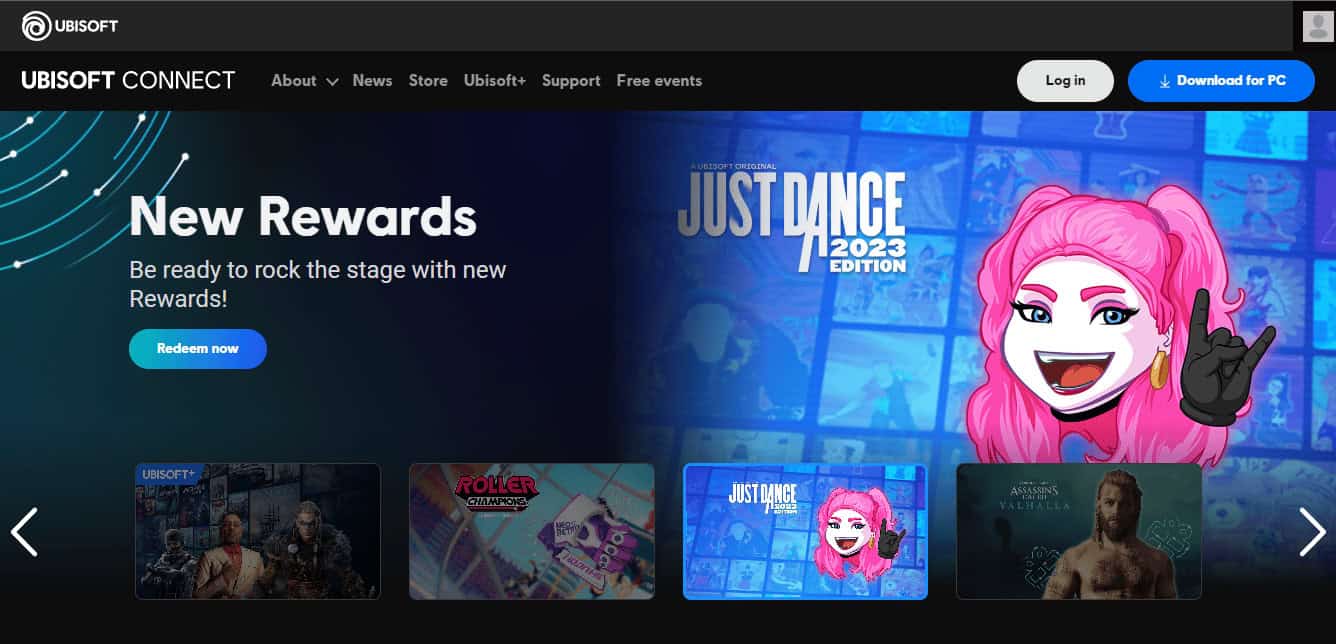The height and width of the screenshot is (644, 1336).
Task: Go to Ubisoft Connect home logo
Action: (128, 81)
